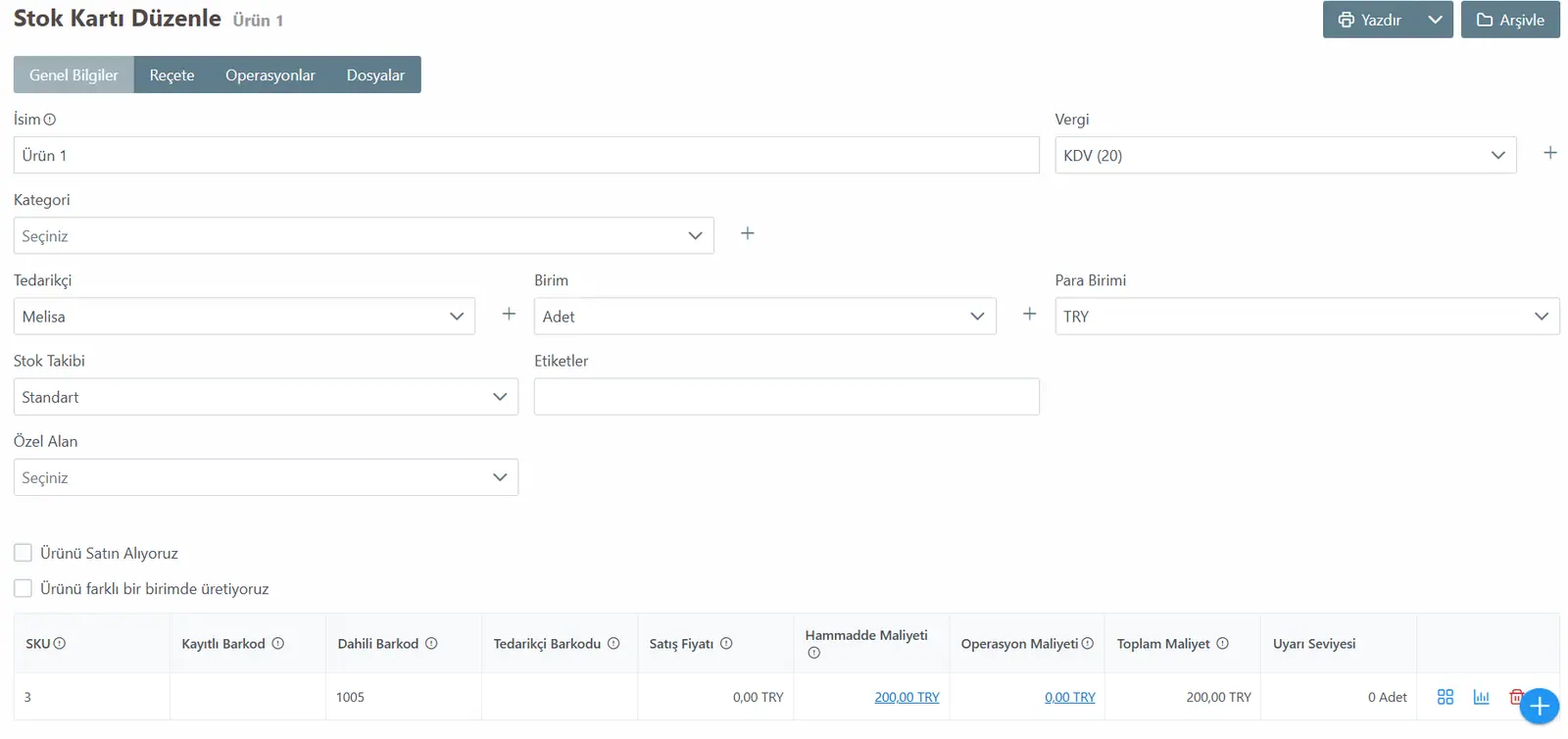Open Tedarikçi dropdown showing Melisa
Viewport: 1568px width, 739px height.
[x=244, y=316]
